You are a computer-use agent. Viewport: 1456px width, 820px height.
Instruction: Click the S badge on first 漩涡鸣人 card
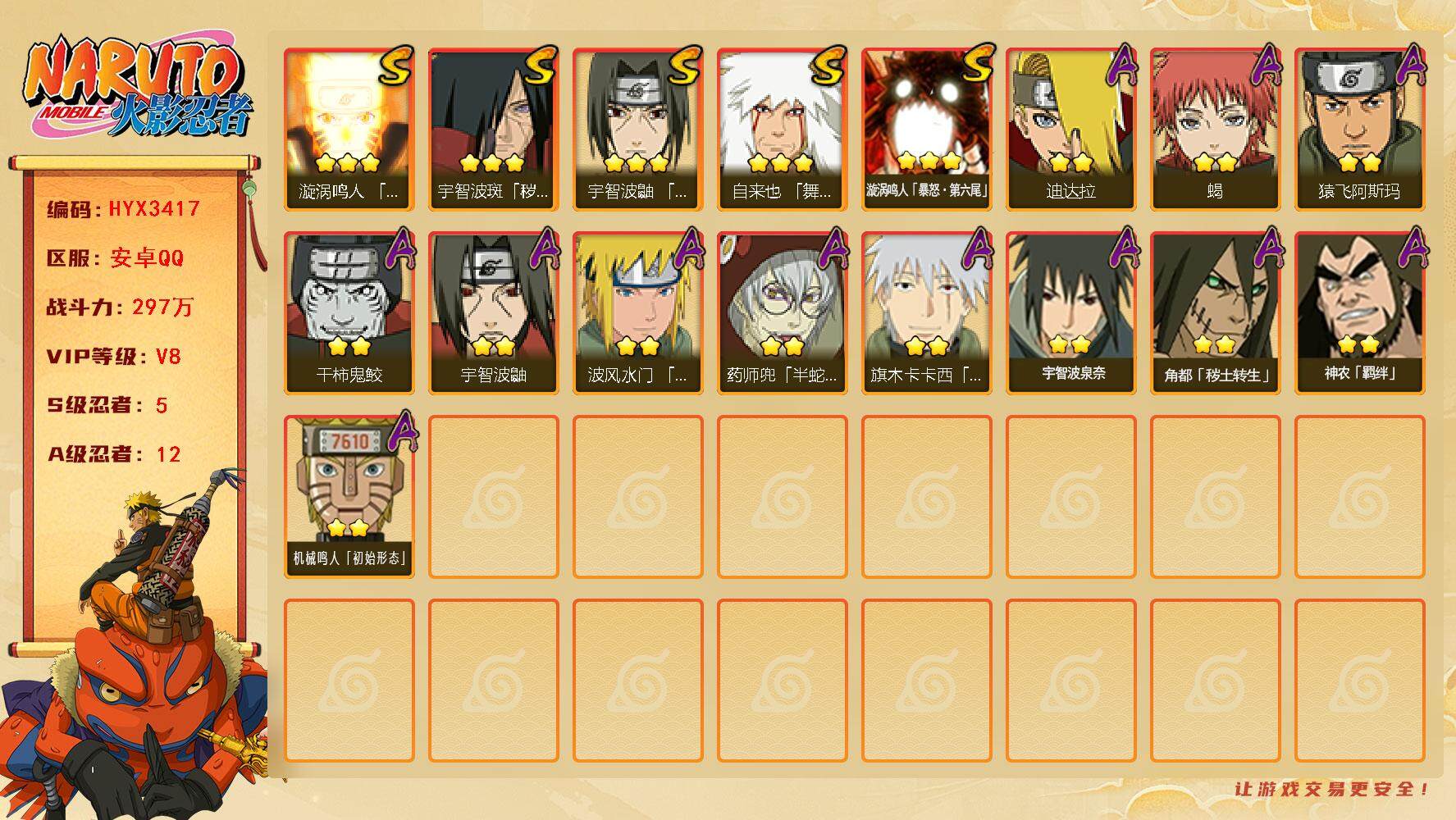tap(396, 66)
